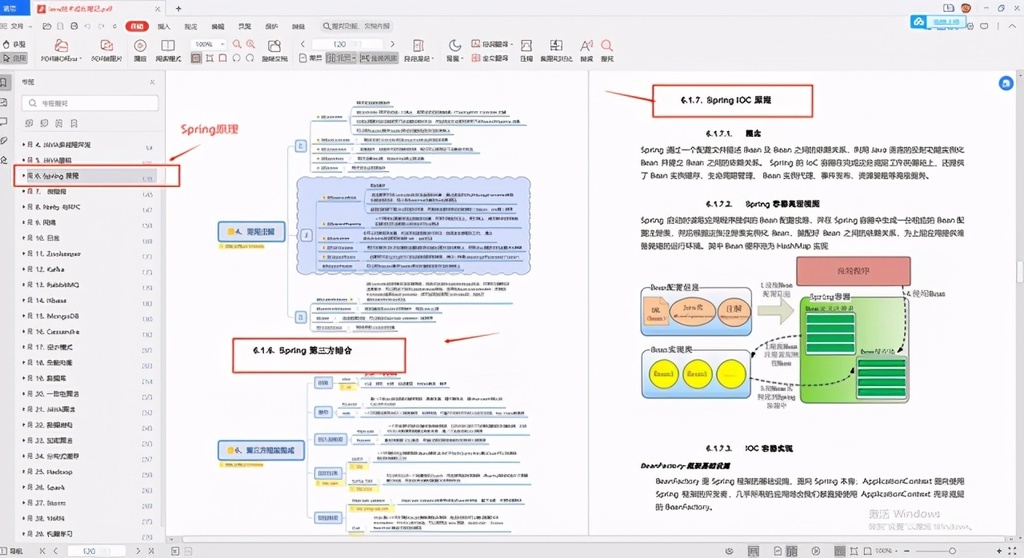
Task: Expand chapter 25 Hadoop bookmark arrow
Action: 24,471
